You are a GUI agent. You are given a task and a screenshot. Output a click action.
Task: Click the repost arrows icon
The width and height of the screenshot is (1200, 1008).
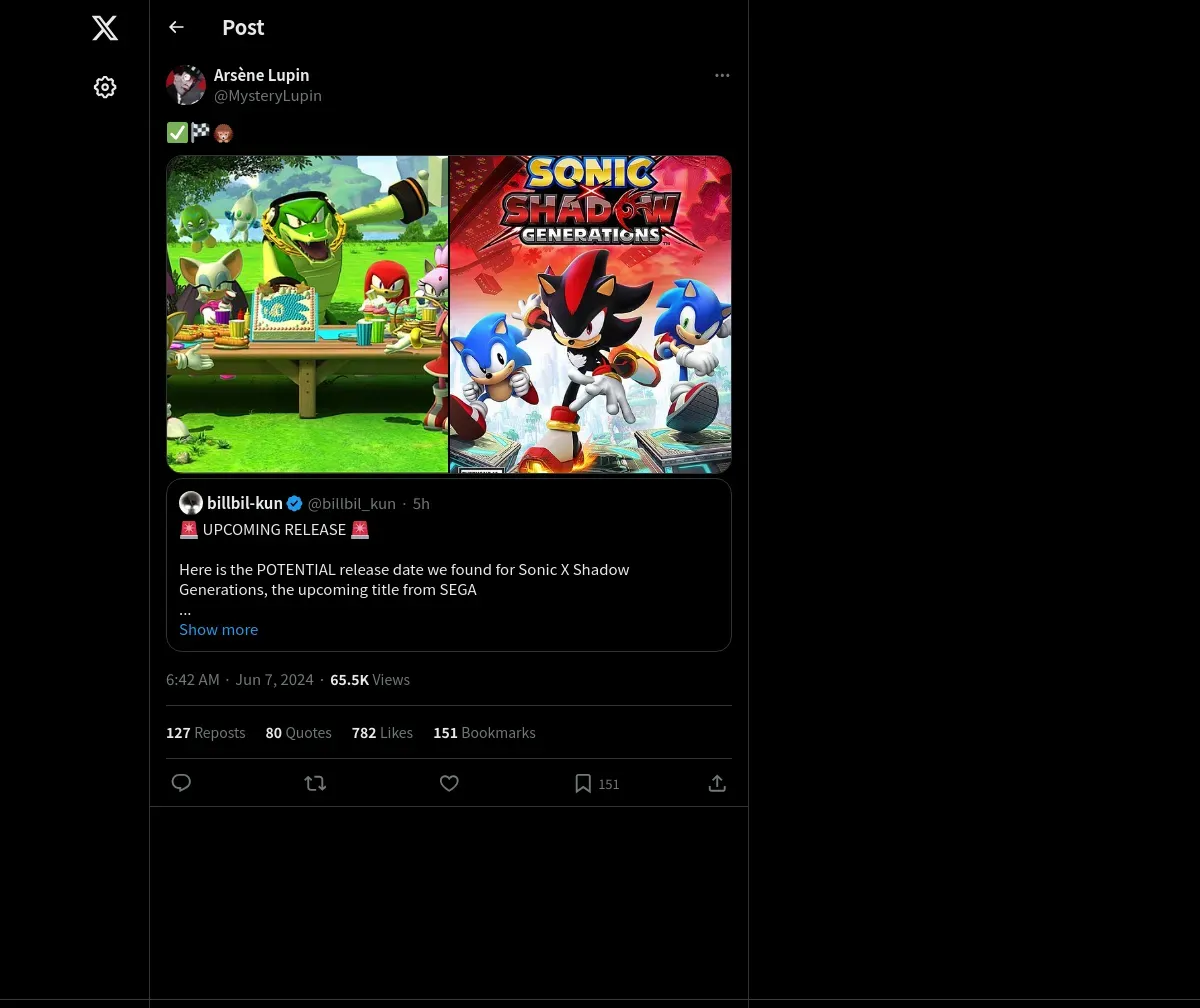pyautogui.click(x=315, y=783)
